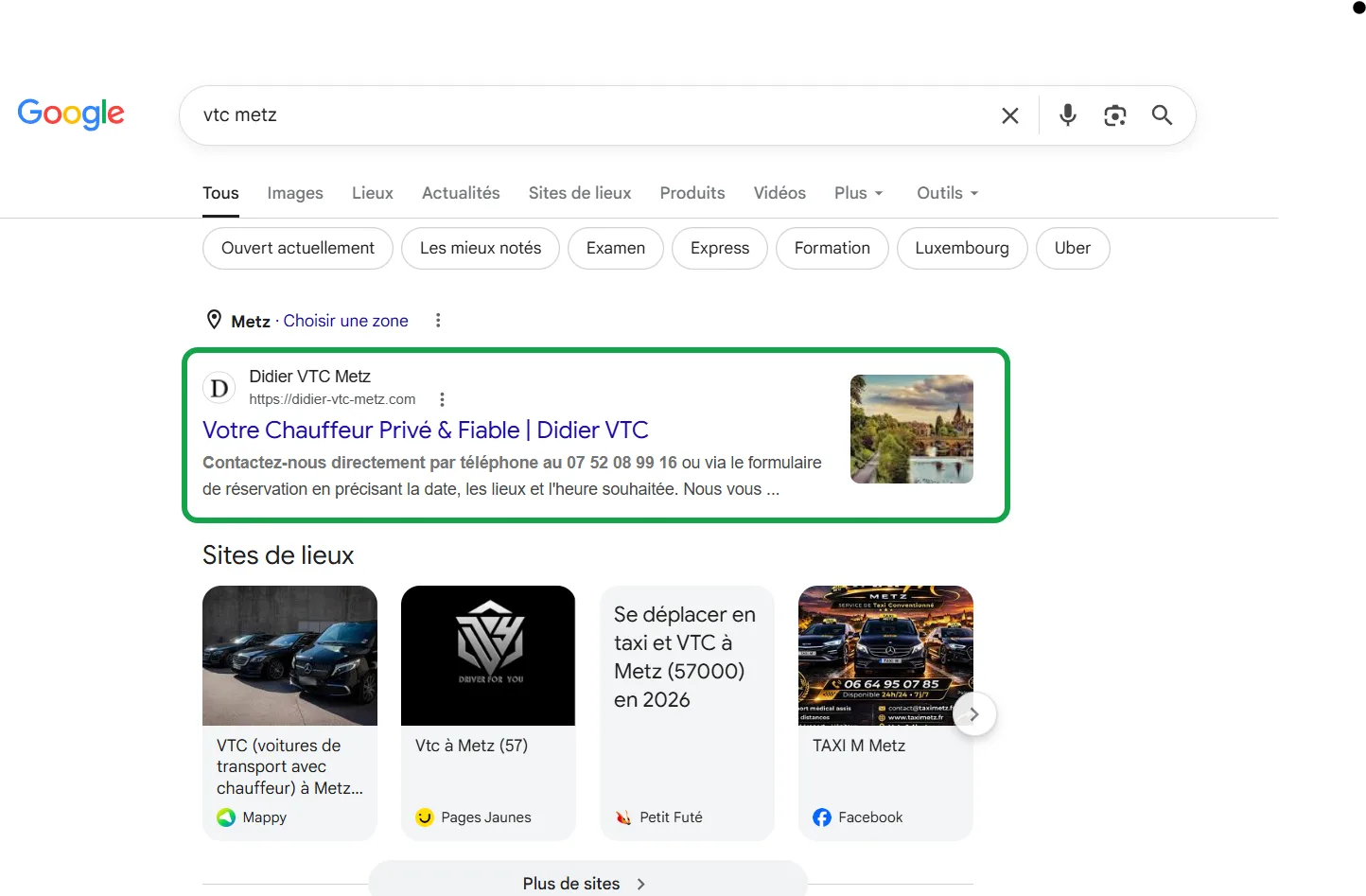Click the Petit Futé source icon
The height and width of the screenshot is (896, 1366).
(x=623, y=817)
